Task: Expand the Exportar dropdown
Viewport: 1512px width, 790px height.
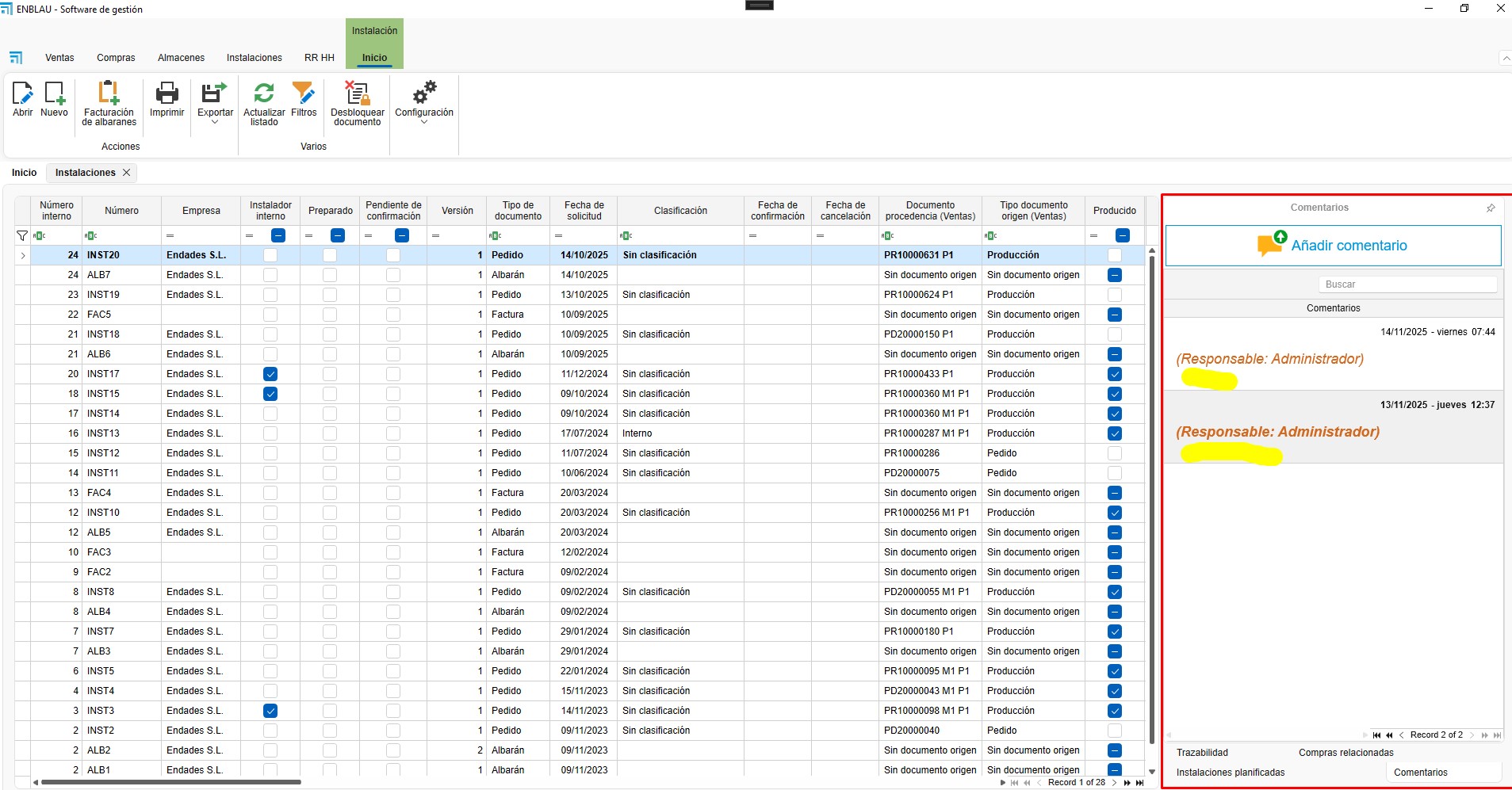Action: pos(215,122)
